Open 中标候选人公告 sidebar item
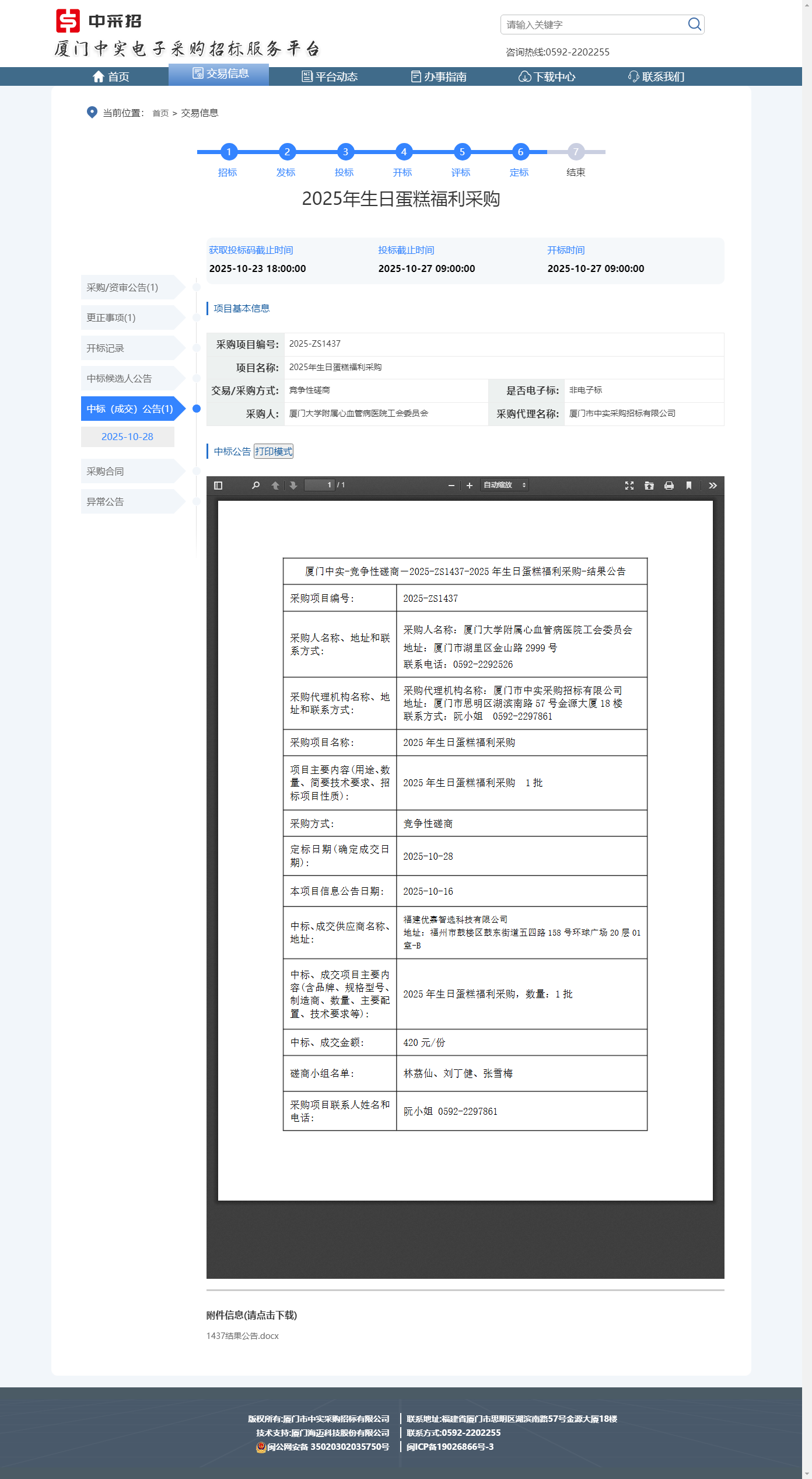812x1479 pixels. pos(133,378)
